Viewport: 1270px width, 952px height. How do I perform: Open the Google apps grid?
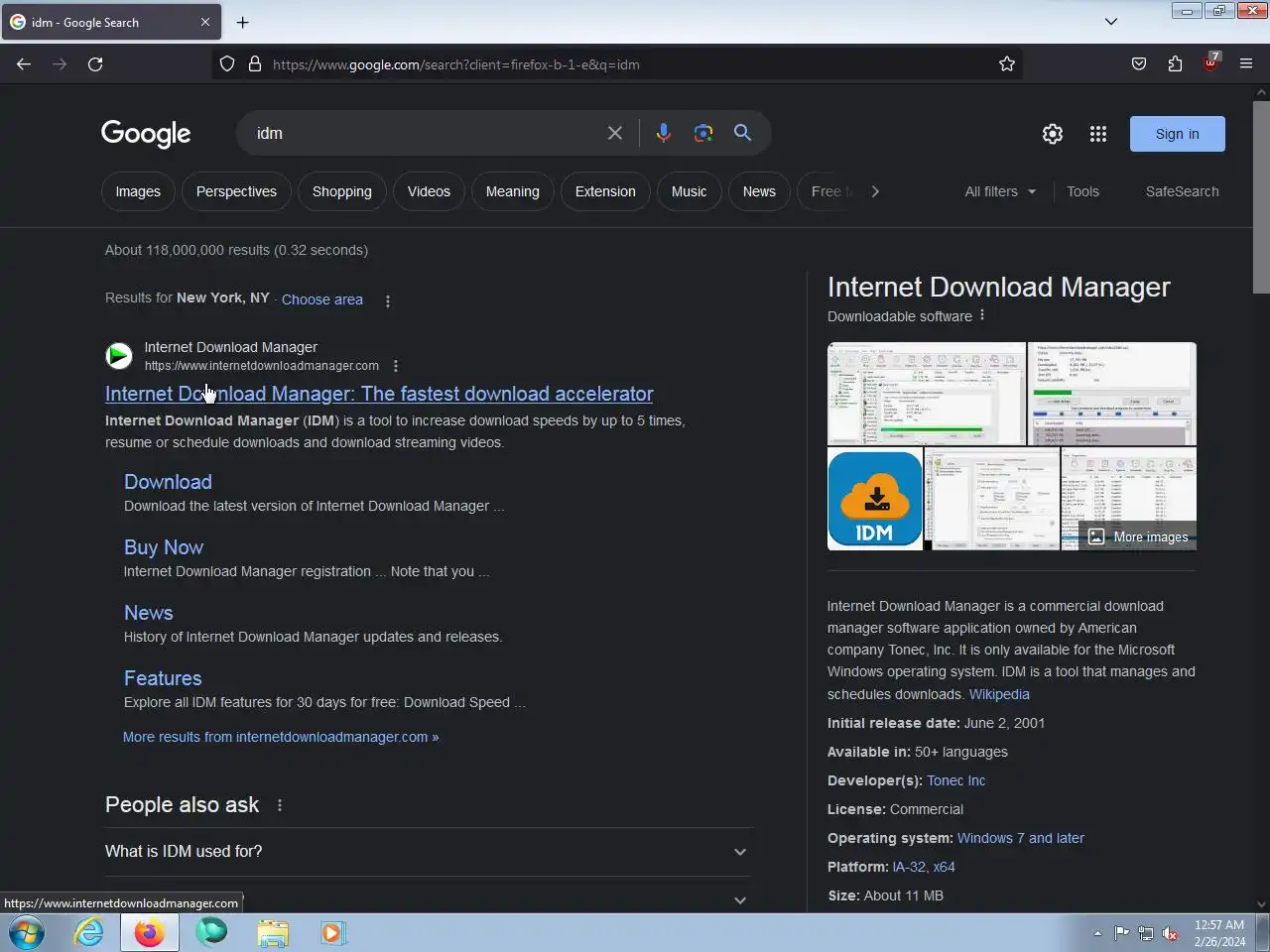pyautogui.click(x=1098, y=134)
